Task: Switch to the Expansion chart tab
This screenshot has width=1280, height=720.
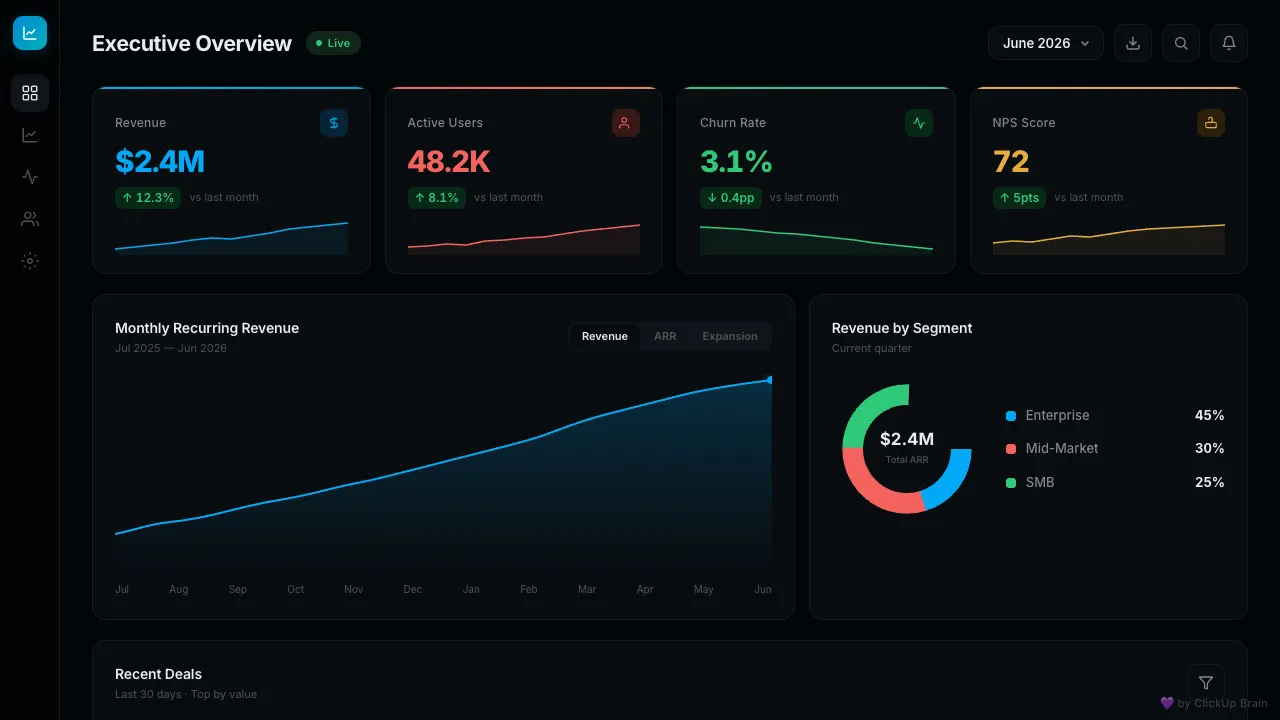Action: click(730, 336)
